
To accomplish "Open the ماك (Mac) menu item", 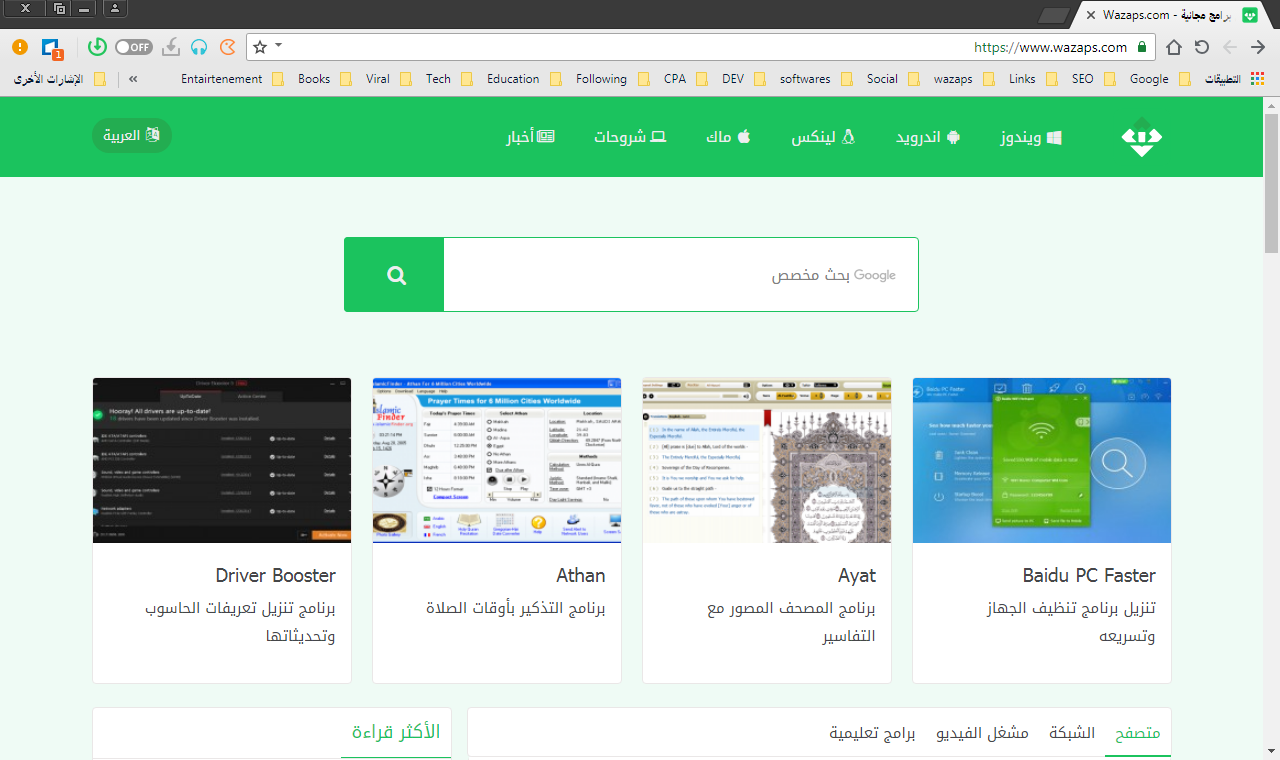I will [728, 137].
